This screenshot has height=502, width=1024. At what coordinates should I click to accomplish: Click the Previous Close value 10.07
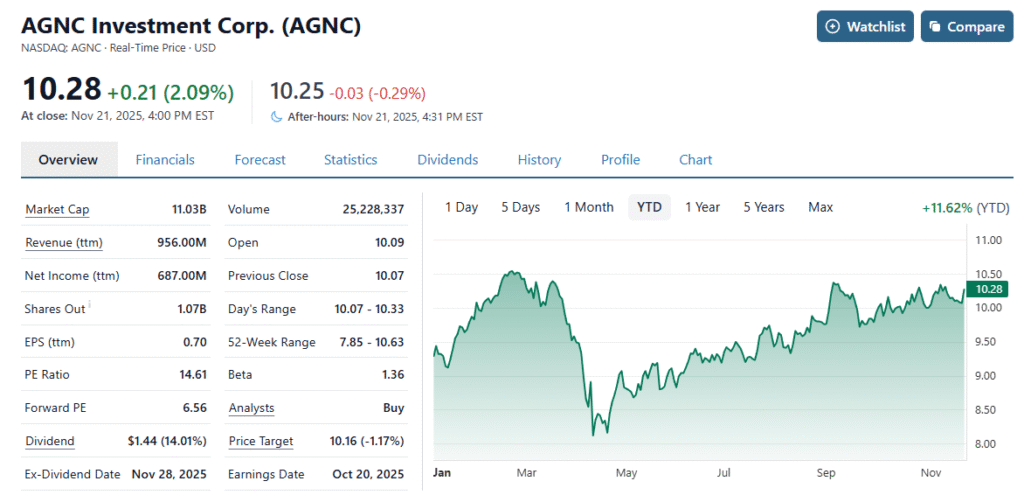[x=390, y=276]
